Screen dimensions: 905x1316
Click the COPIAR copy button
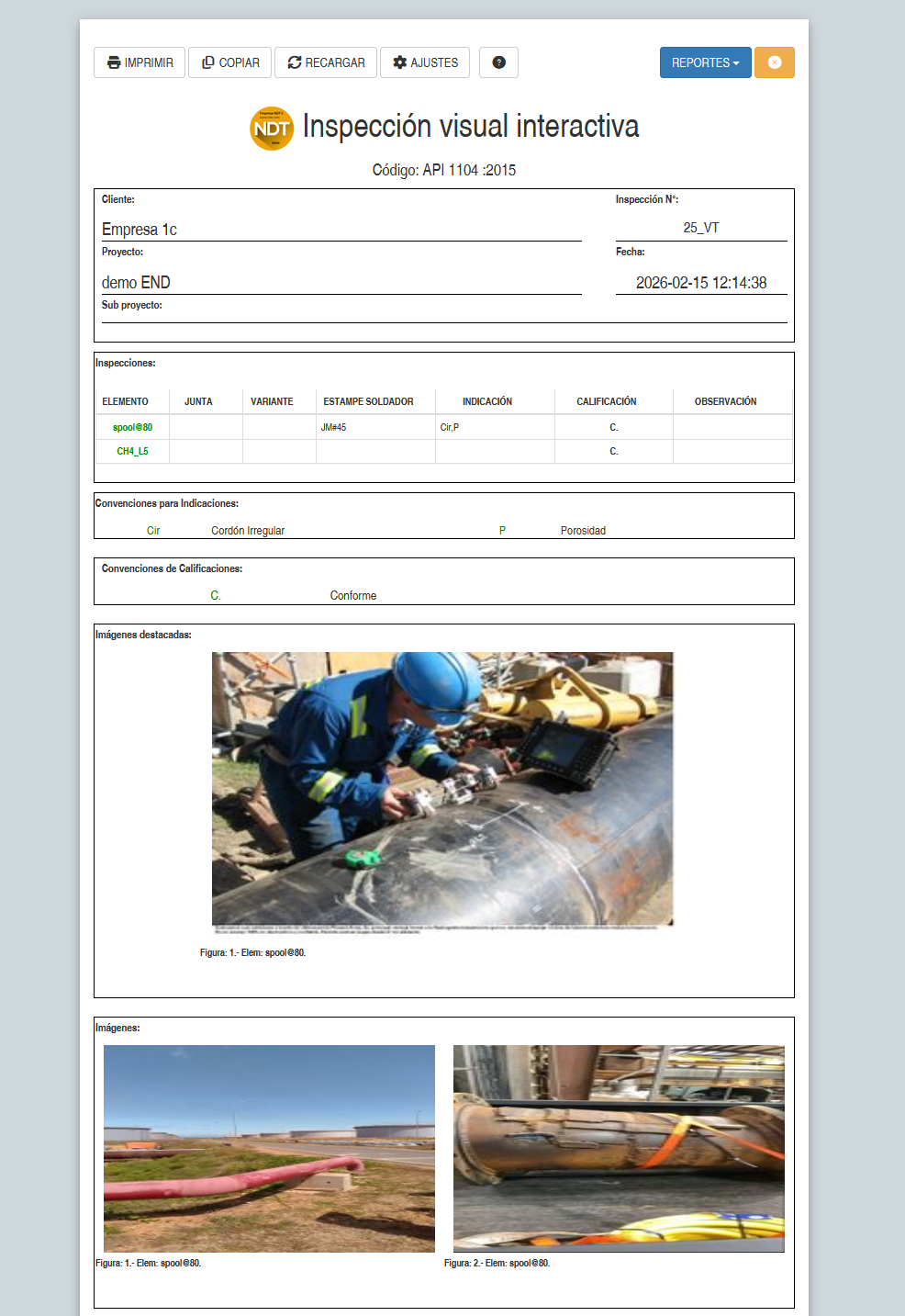click(230, 62)
